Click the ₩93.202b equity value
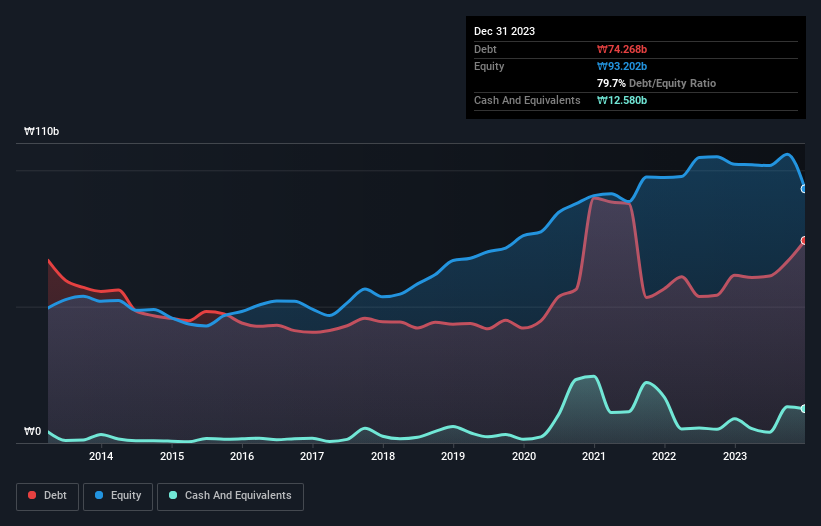The width and height of the screenshot is (821, 526). (x=622, y=66)
